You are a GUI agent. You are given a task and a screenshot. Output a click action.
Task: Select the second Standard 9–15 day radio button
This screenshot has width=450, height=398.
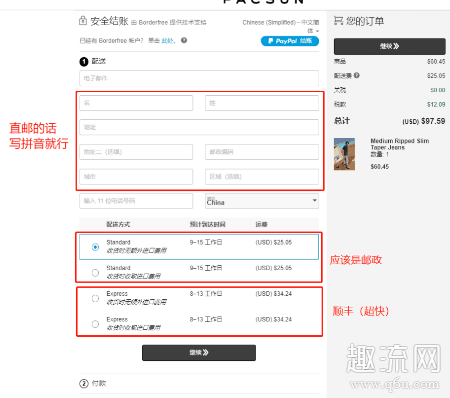click(x=95, y=273)
